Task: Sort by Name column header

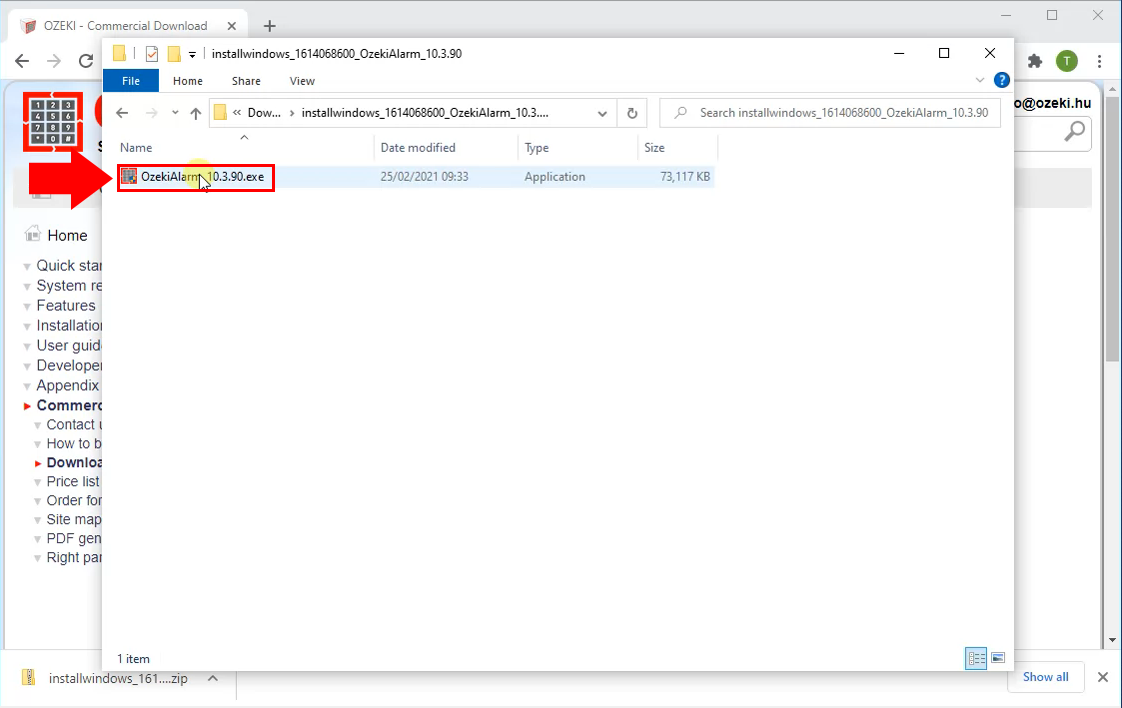Action: click(245, 147)
